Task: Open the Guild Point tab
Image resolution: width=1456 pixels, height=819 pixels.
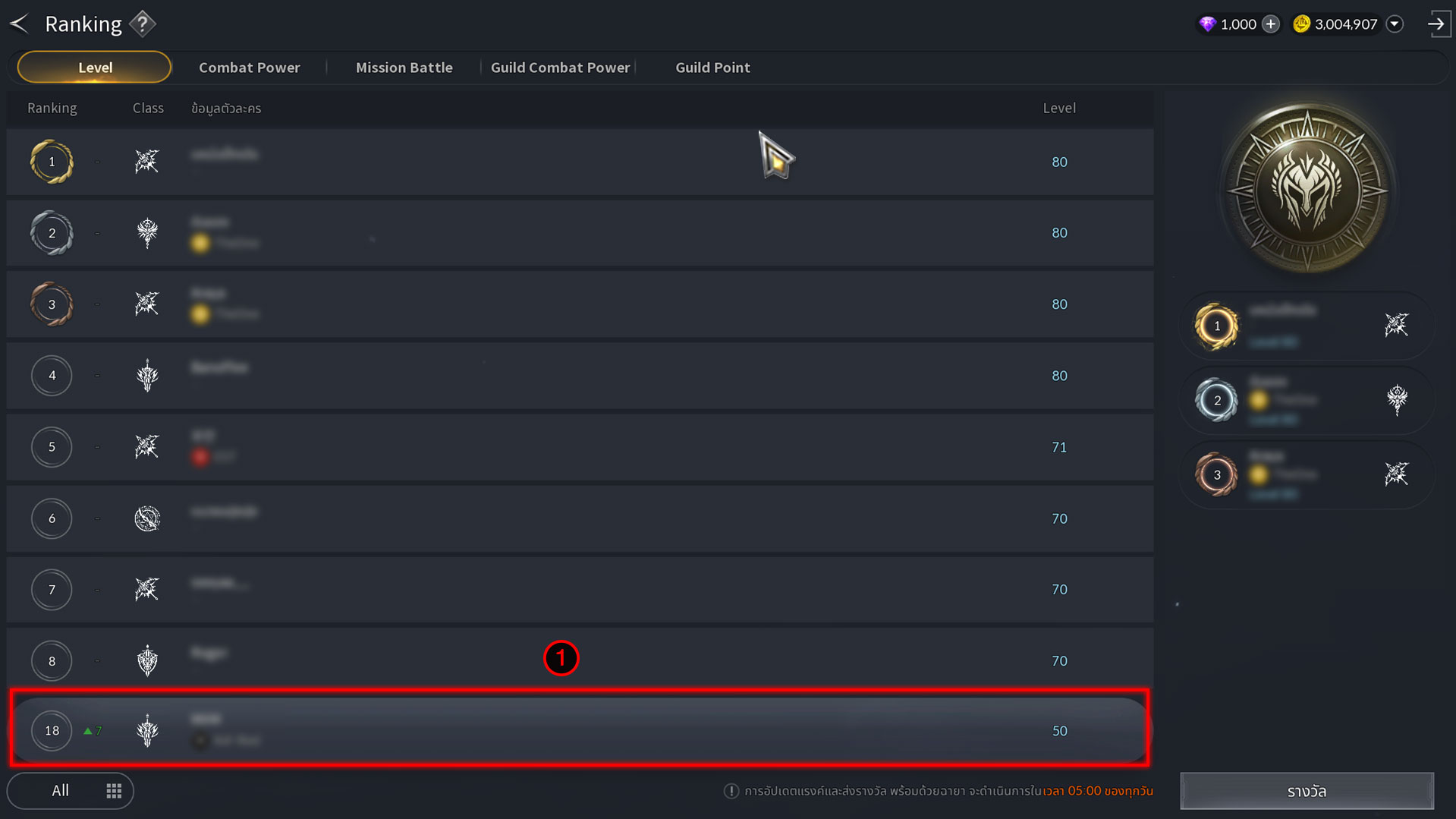Action: 712,68
